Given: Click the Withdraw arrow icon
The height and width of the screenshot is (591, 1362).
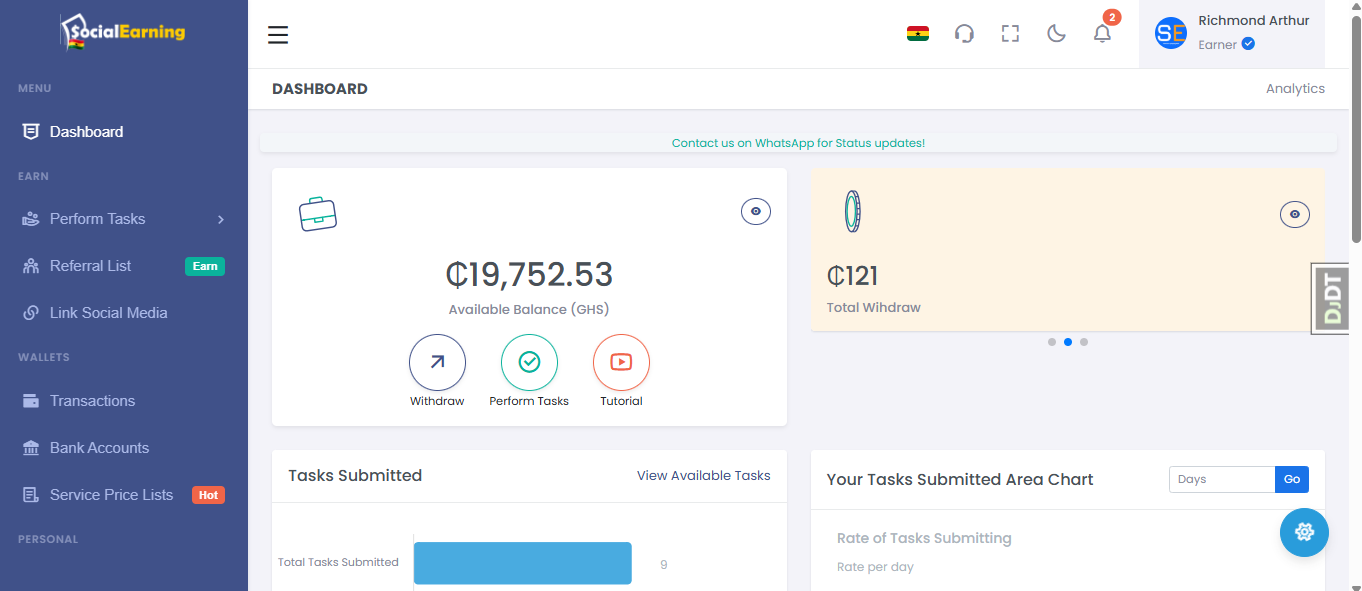Looking at the screenshot, I should click(437, 362).
